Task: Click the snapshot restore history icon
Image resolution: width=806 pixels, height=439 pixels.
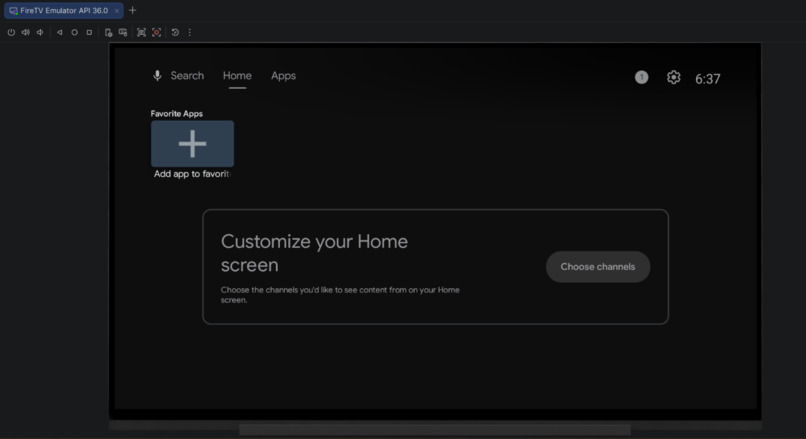Action: (175, 32)
